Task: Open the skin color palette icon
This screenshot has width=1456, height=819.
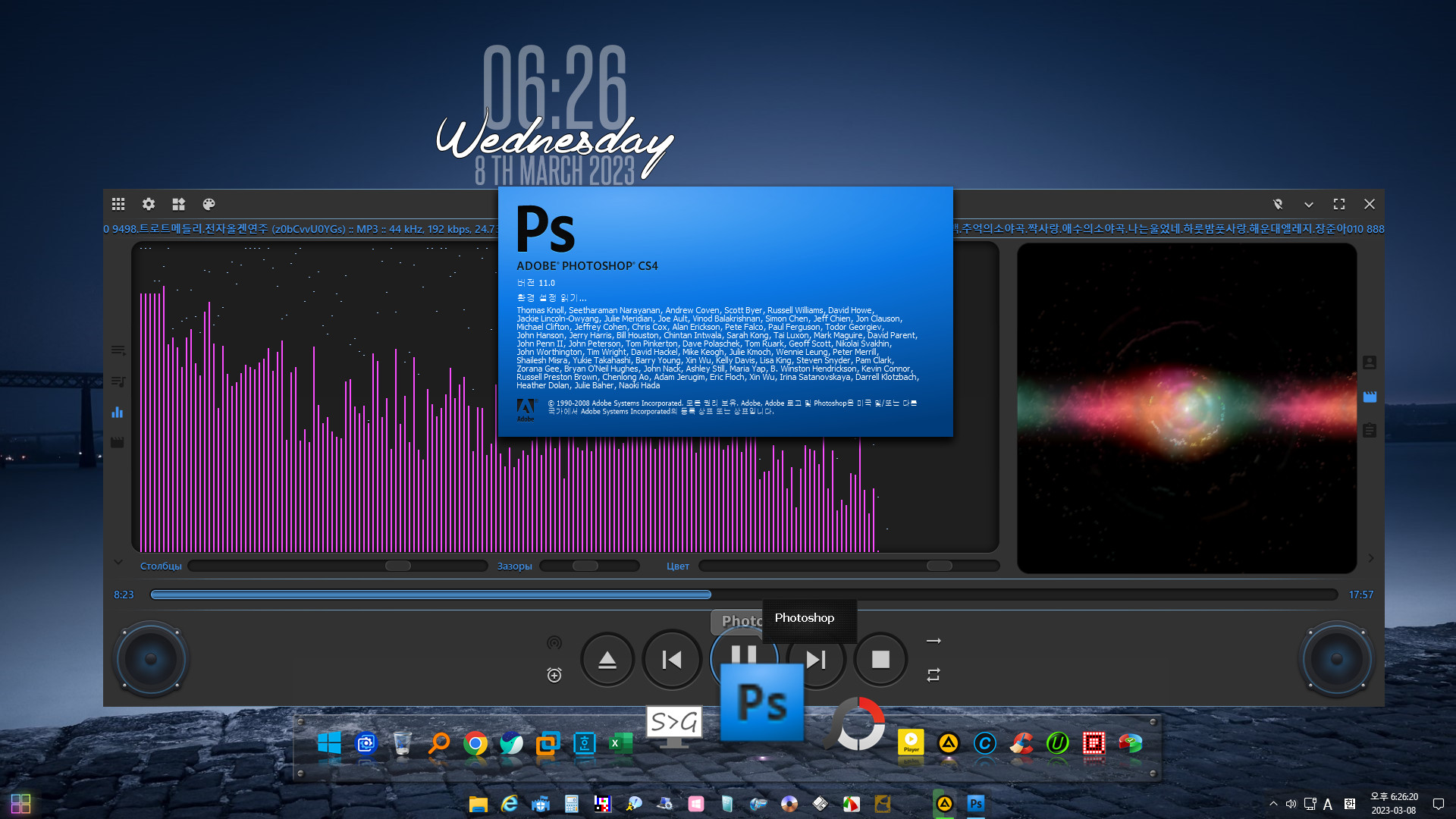Action: tap(209, 204)
